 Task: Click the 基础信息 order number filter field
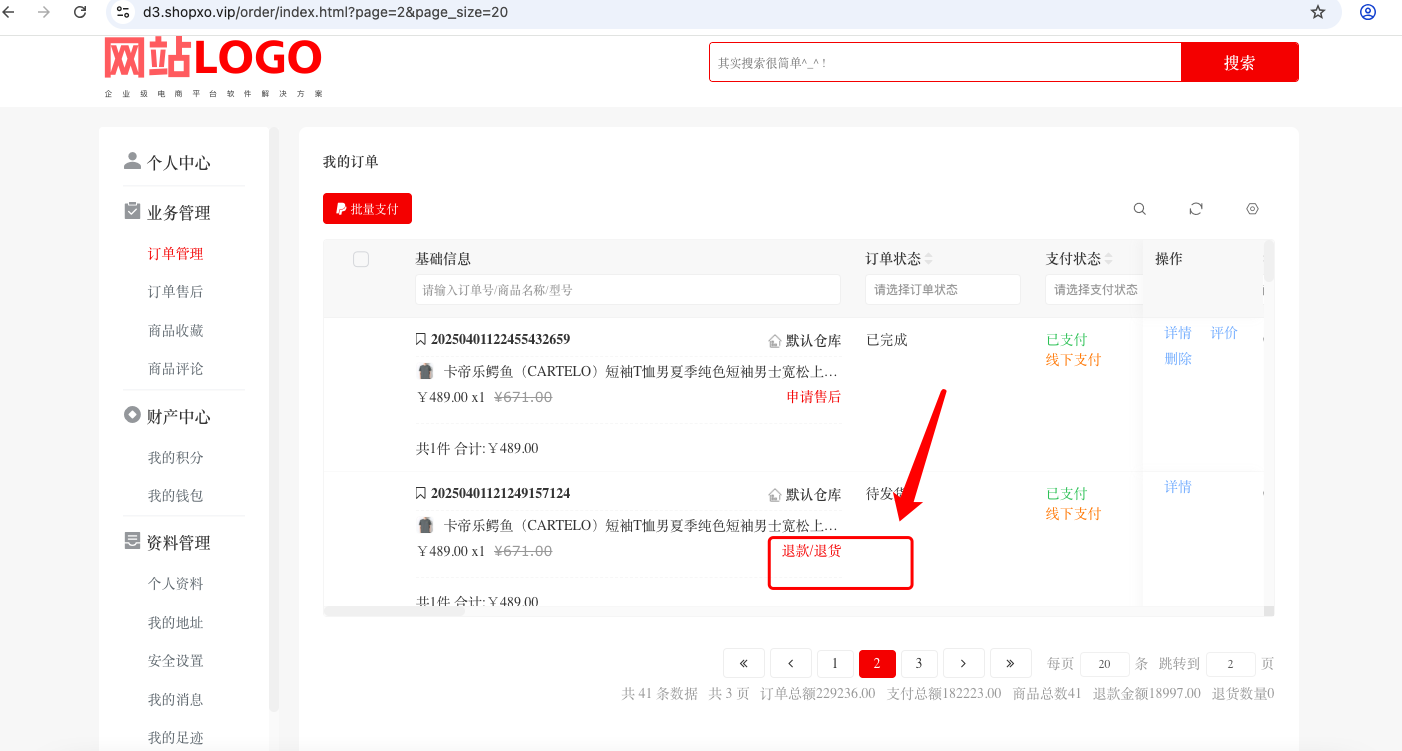coord(628,290)
